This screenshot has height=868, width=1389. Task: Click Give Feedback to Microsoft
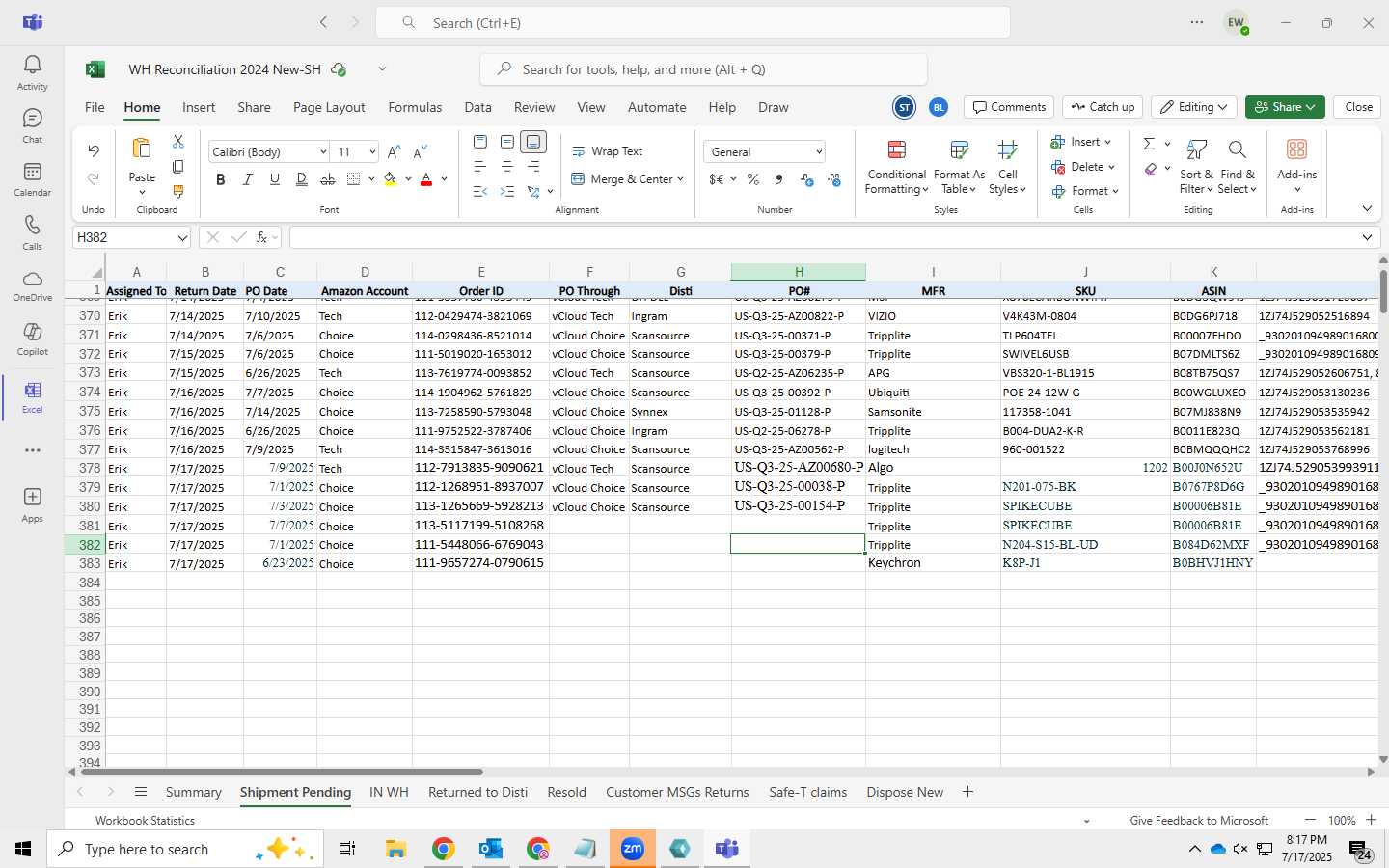click(x=1199, y=821)
